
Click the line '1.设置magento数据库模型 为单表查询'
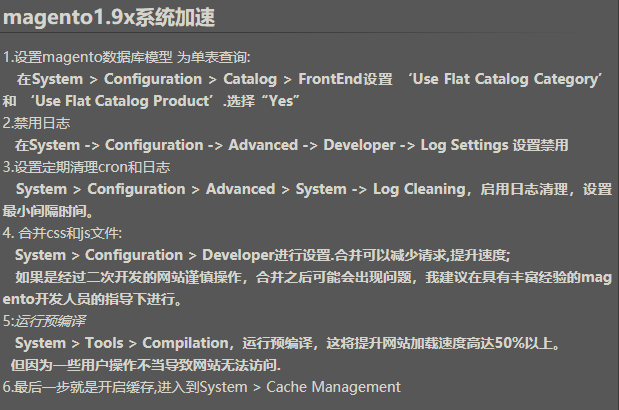tap(126, 57)
